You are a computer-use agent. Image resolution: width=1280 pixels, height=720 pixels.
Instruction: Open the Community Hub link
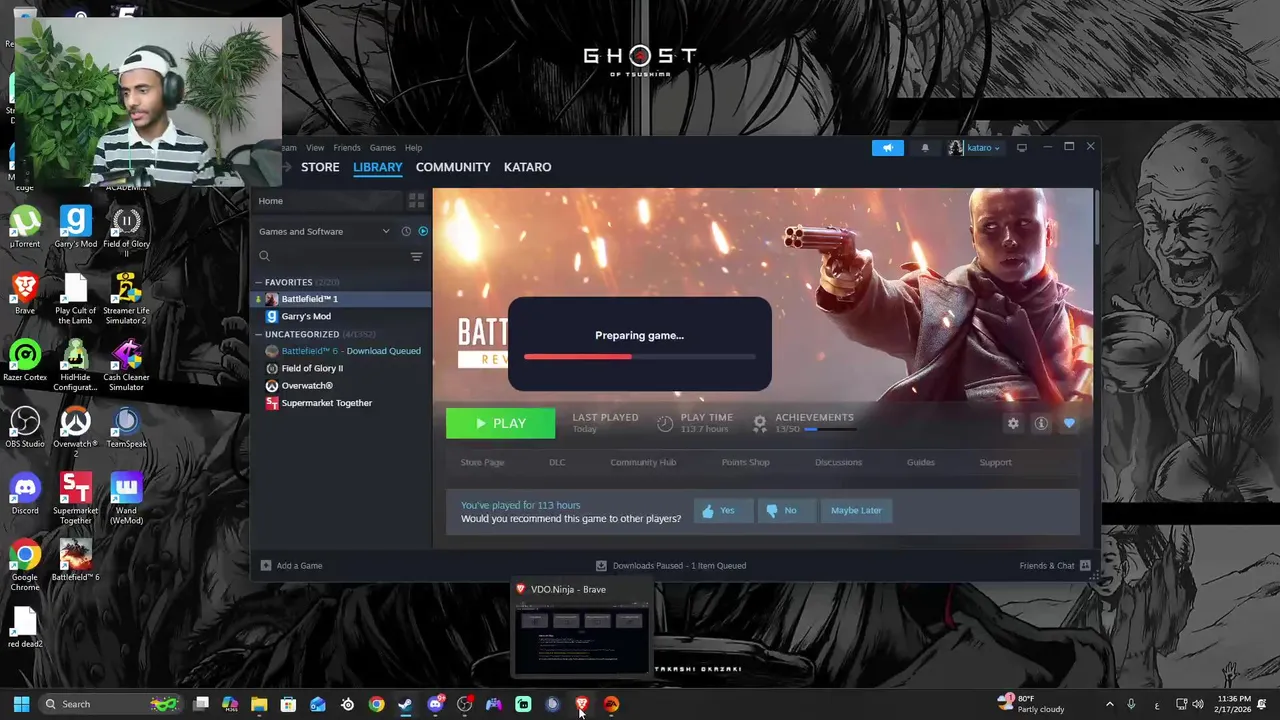click(x=643, y=462)
